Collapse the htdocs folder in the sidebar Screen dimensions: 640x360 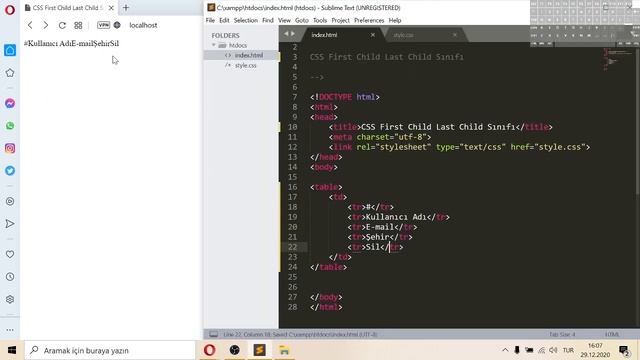[214, 45]
